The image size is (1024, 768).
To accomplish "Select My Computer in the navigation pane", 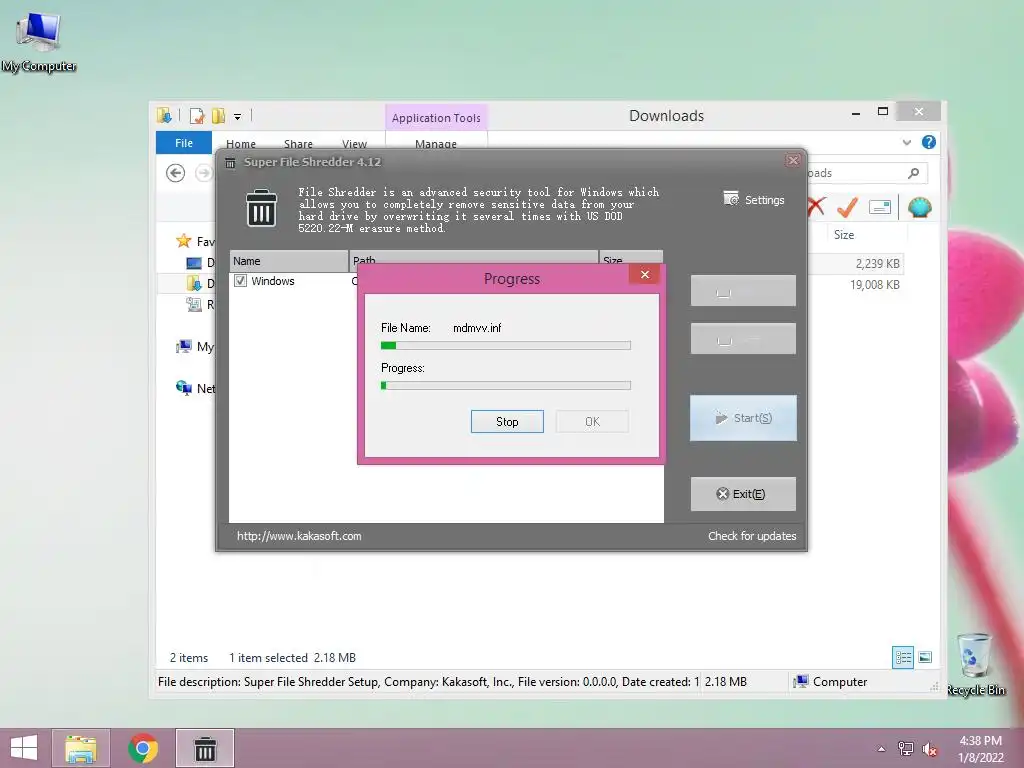I will coord(196,347).
